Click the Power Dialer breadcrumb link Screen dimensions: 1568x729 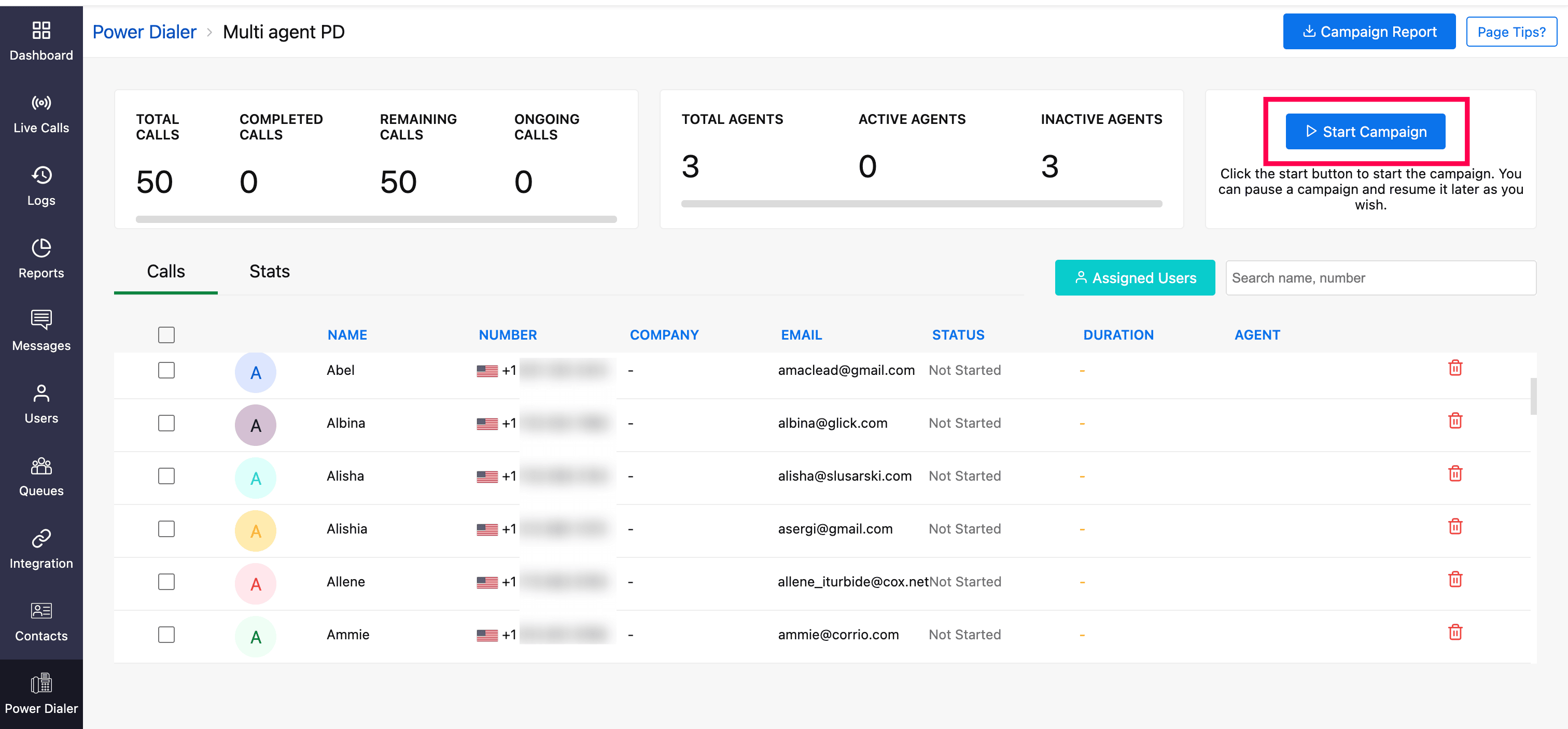[x=144, y=32]
